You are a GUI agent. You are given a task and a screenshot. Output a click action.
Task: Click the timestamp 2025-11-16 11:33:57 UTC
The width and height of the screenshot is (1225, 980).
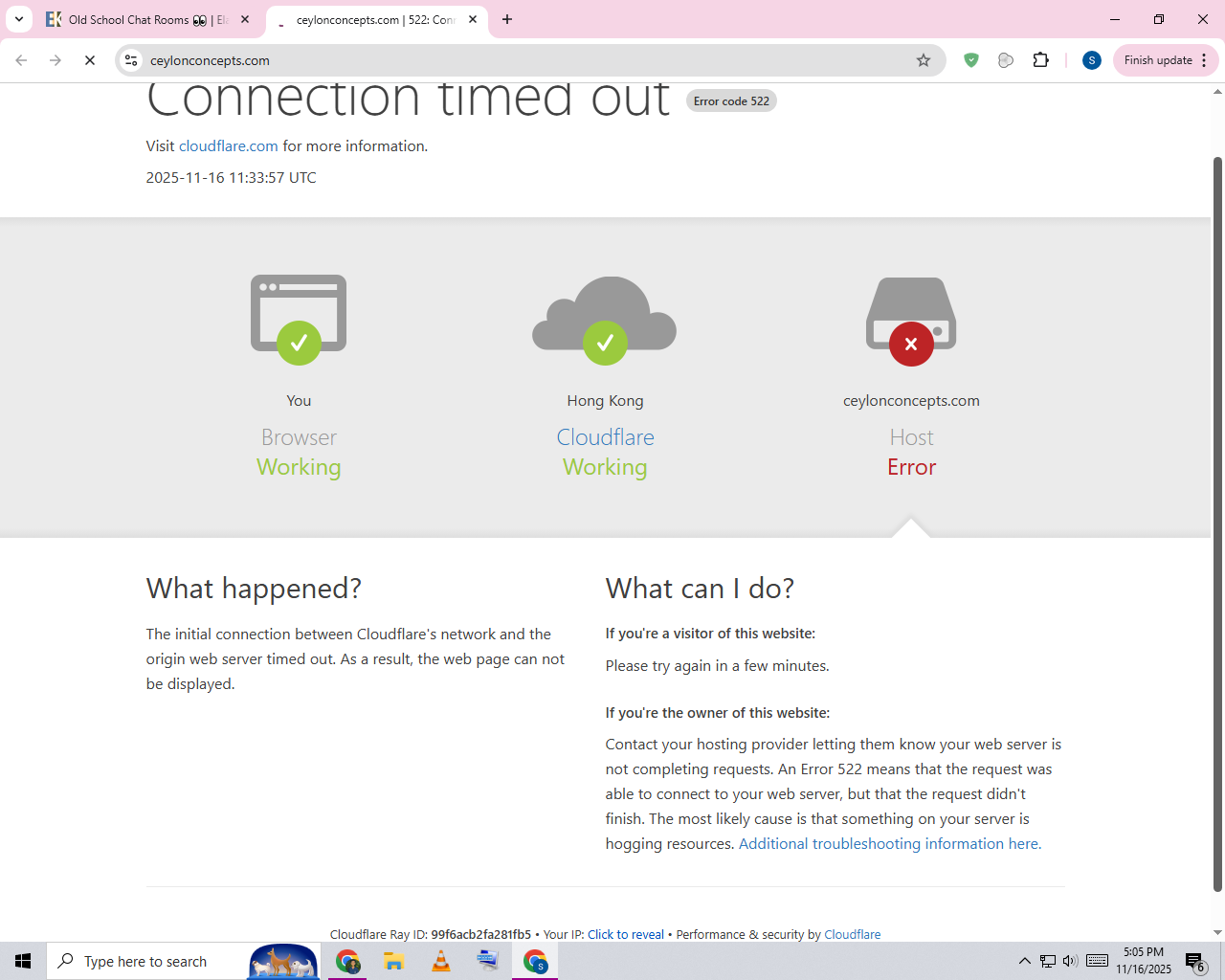(231, 178)
